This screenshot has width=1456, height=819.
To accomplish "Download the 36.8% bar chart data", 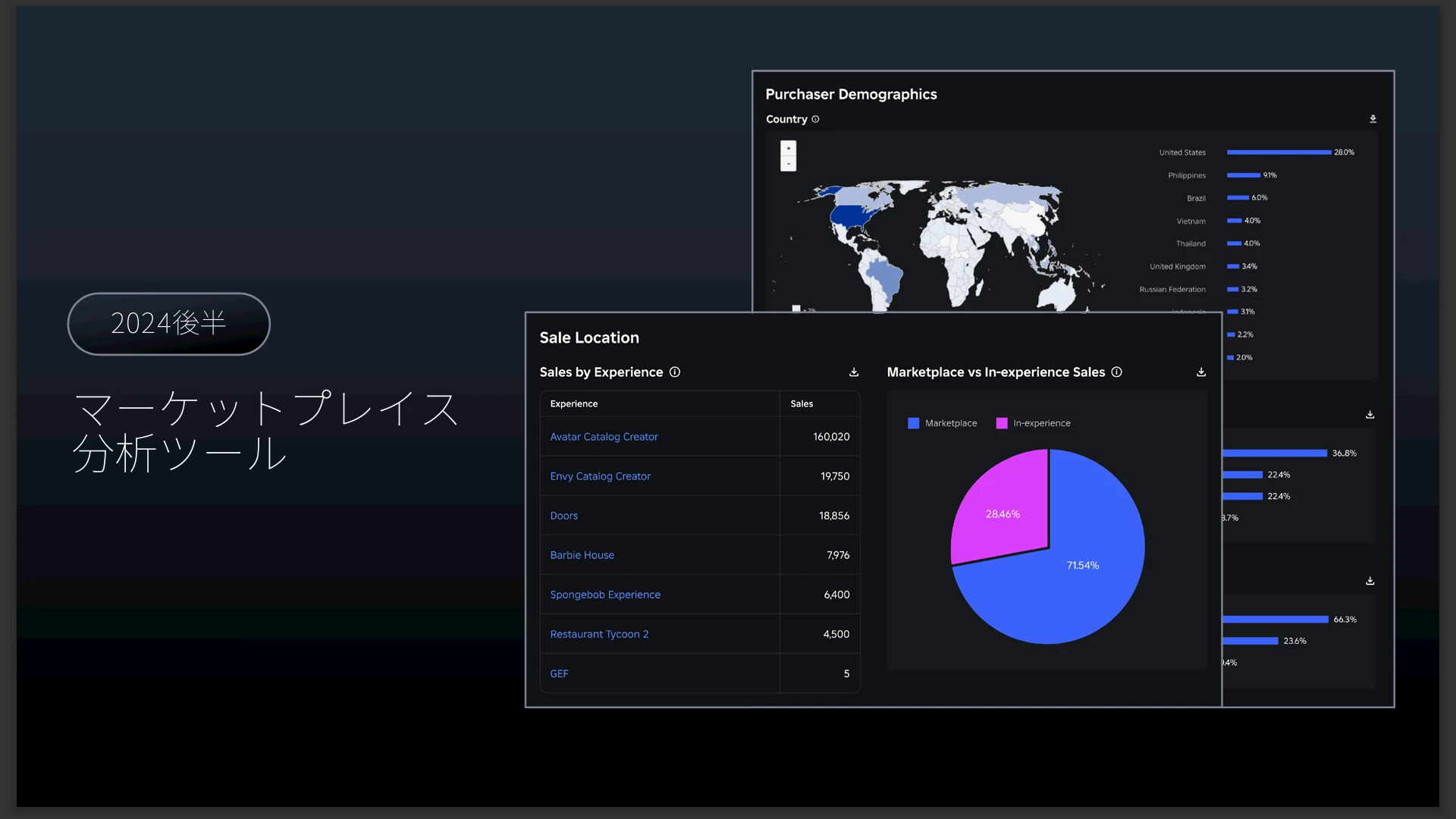I will click(1370, 415).
